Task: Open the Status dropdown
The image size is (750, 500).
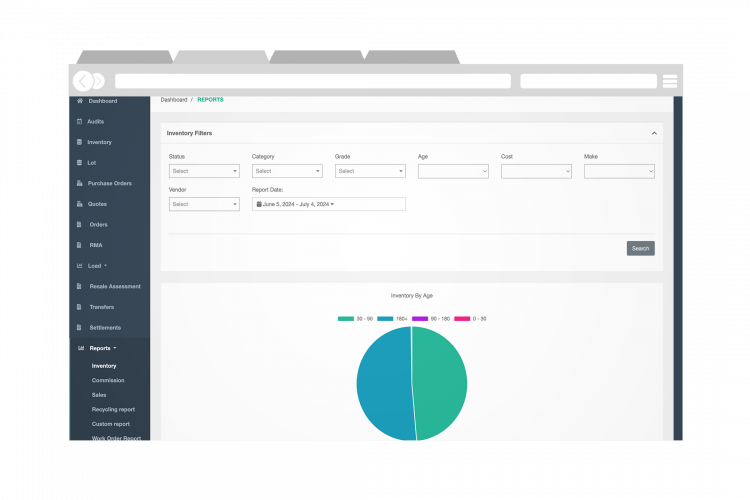Action: click(x=204, y=171)
